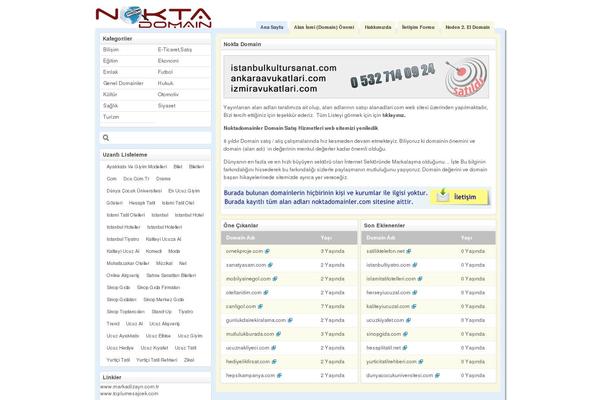Click the link icon beside sinopgida.com

[x=405, y=334]
